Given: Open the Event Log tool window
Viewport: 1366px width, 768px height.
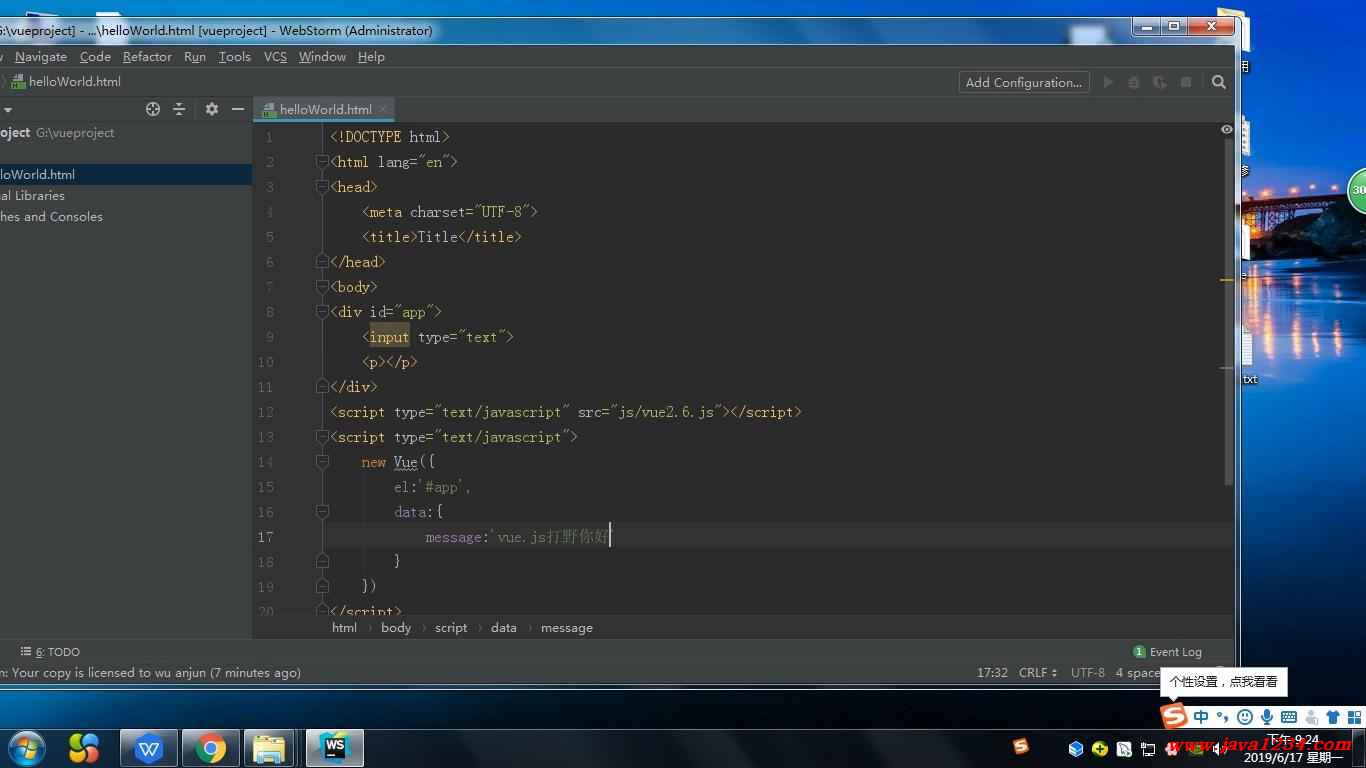Looking at the screenshot, I should [1168, 652].
